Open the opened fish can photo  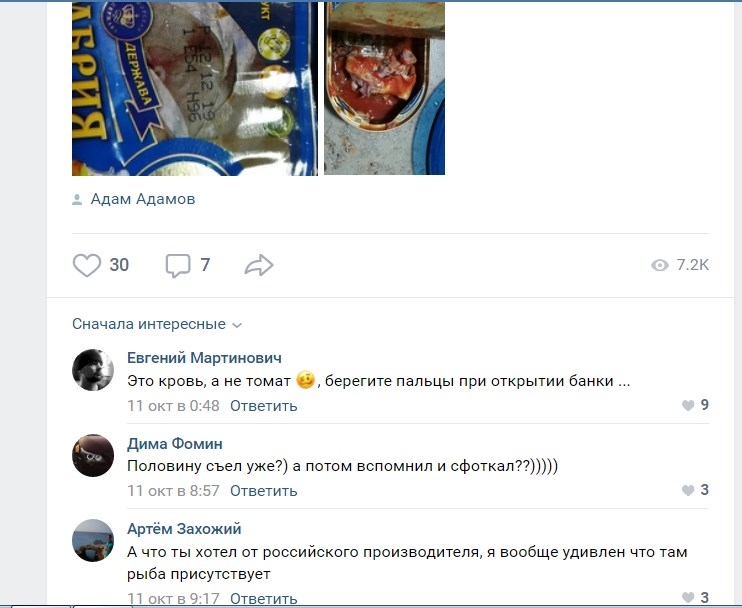pos(384,88)
